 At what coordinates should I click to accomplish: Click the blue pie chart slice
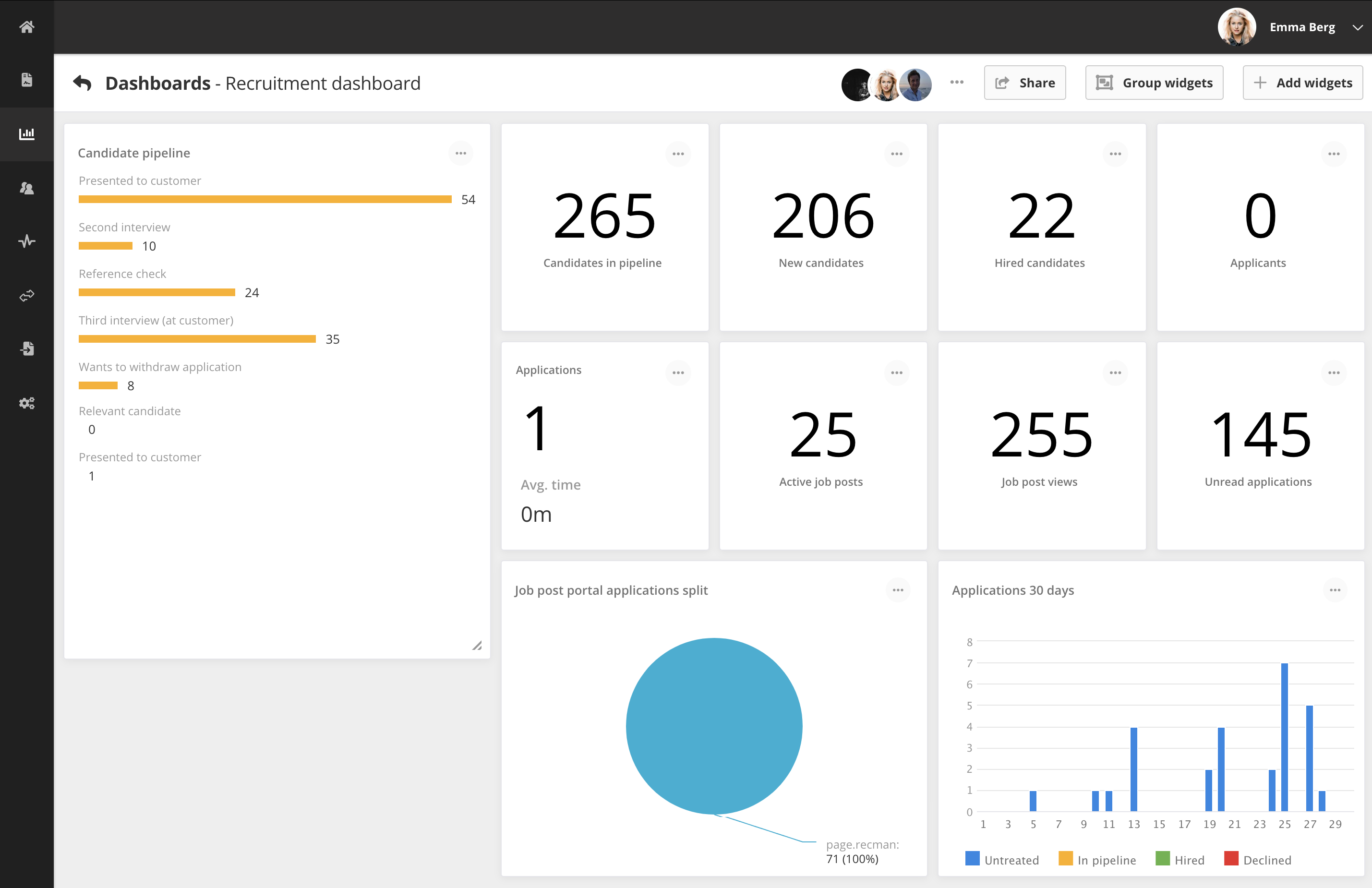(714, 725)
